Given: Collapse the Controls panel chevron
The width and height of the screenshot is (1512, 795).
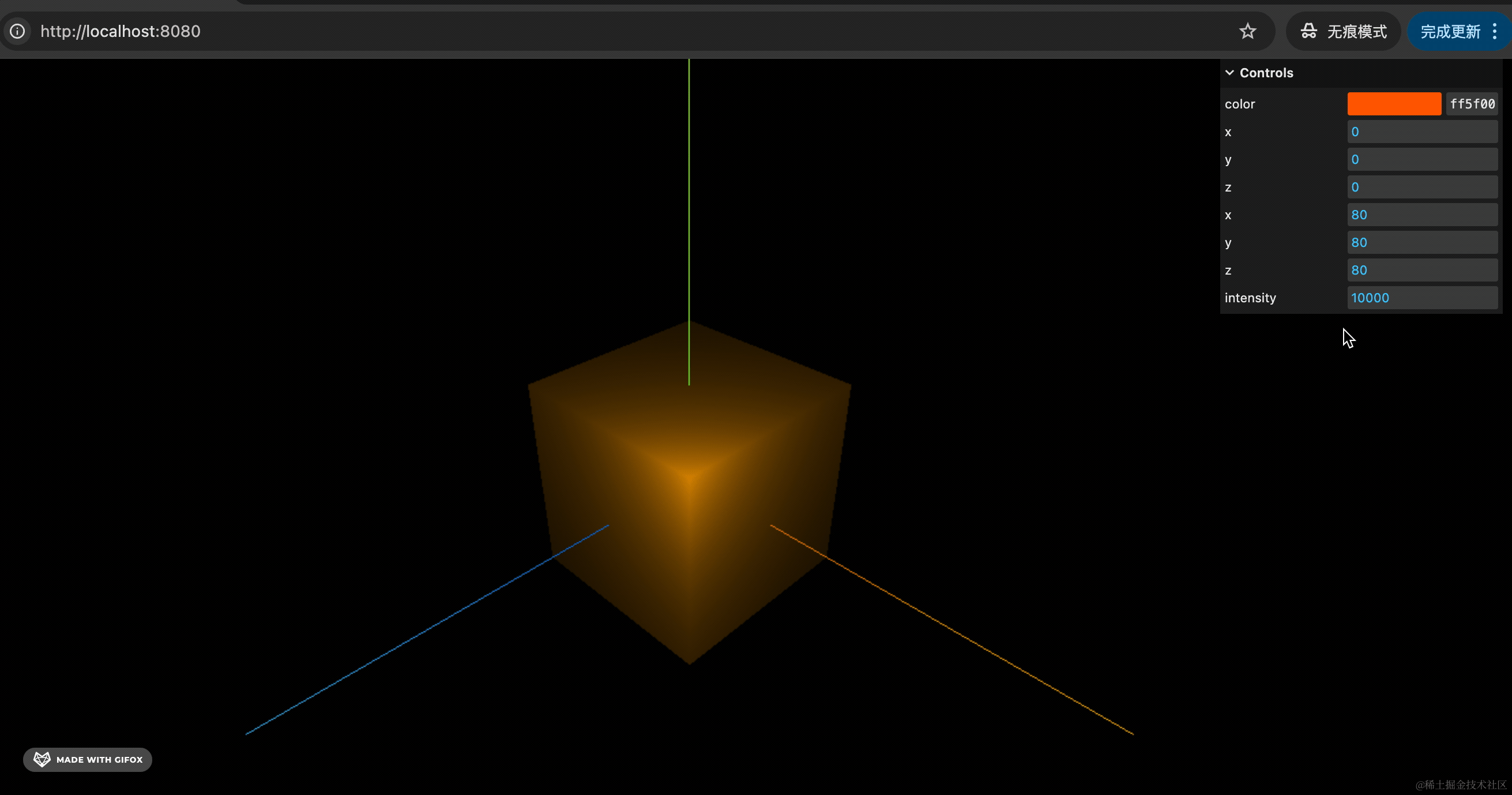Looking at the screenshot, I should 1229,73.
